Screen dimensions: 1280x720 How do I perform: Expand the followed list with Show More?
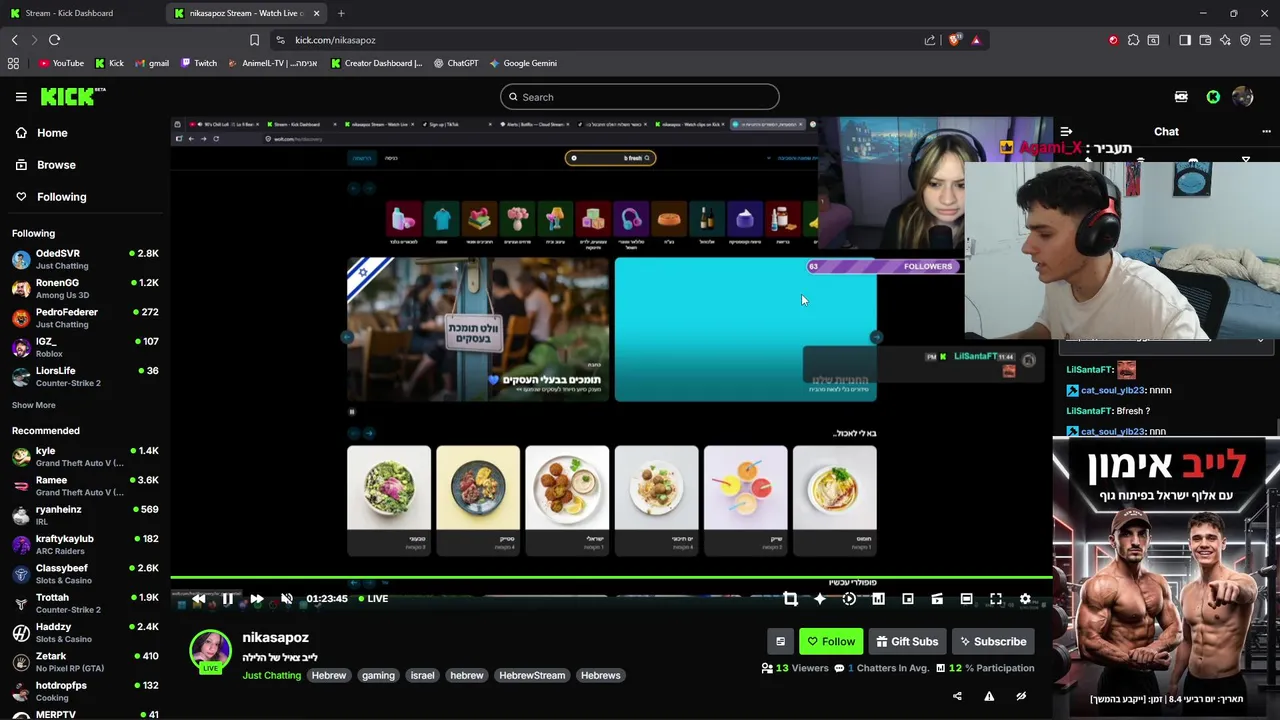point(34,405)
